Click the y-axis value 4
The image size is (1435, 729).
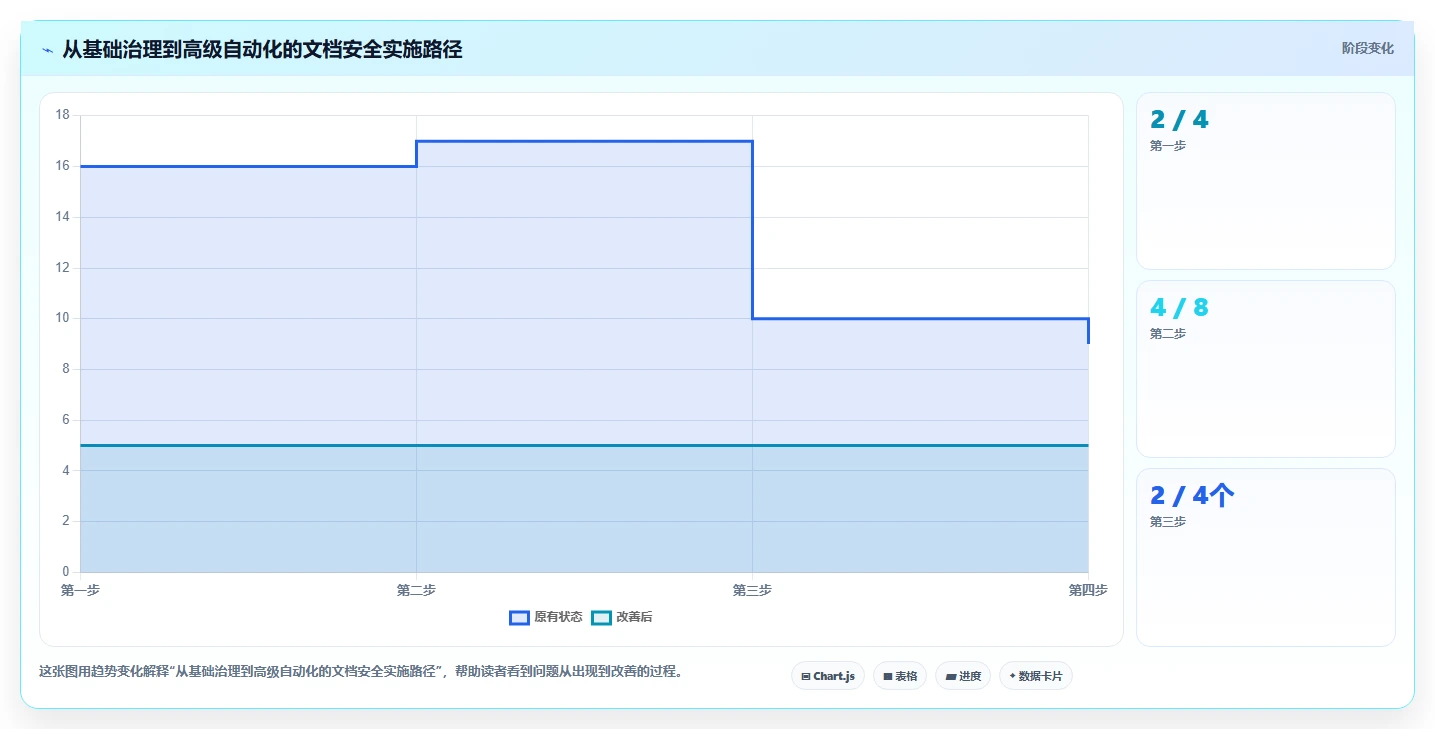click(65, 470)
